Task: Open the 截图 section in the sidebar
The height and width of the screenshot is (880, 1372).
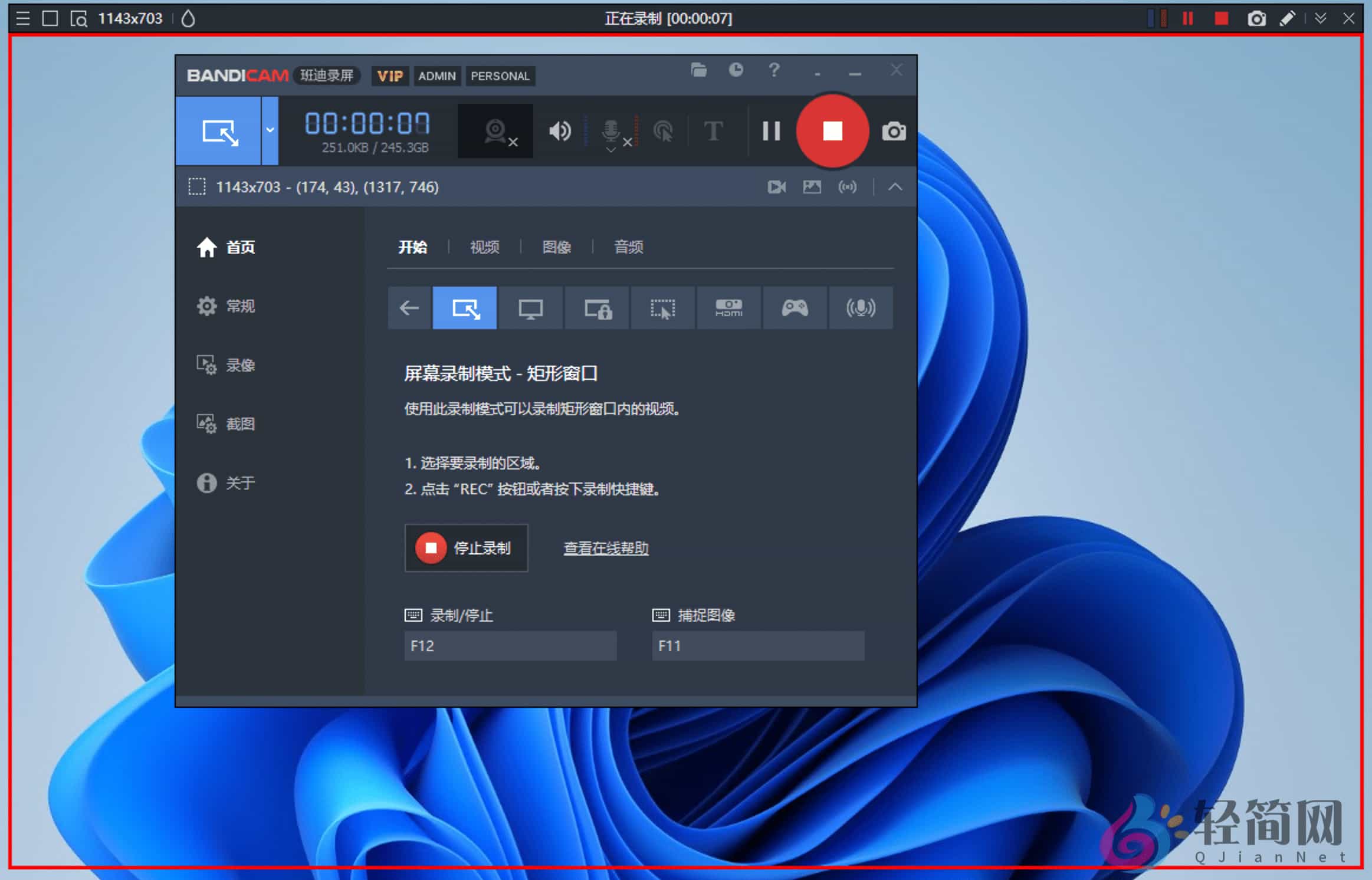Action: tap(239, 423)
